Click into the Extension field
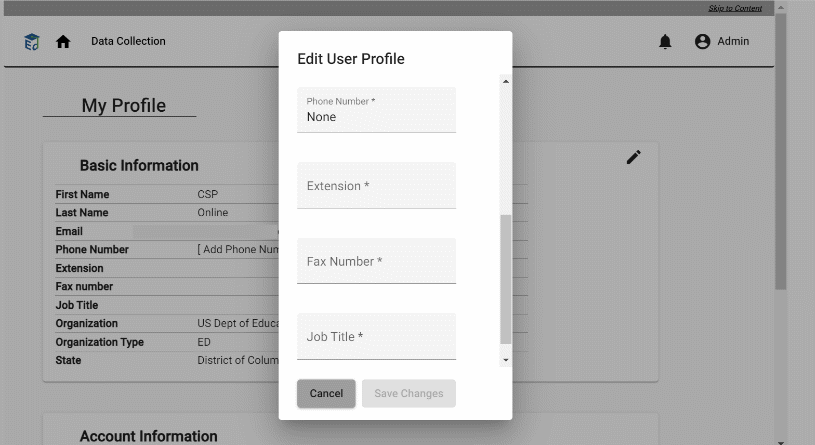 [x=376, y=186]
